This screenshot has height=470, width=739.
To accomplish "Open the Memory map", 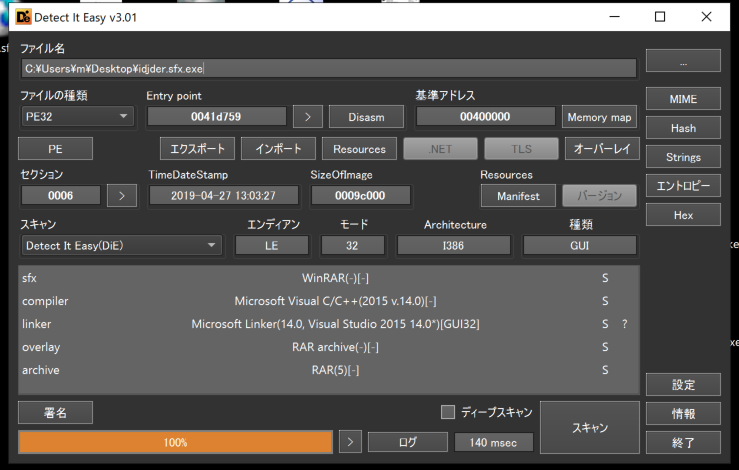I will 599,117.
